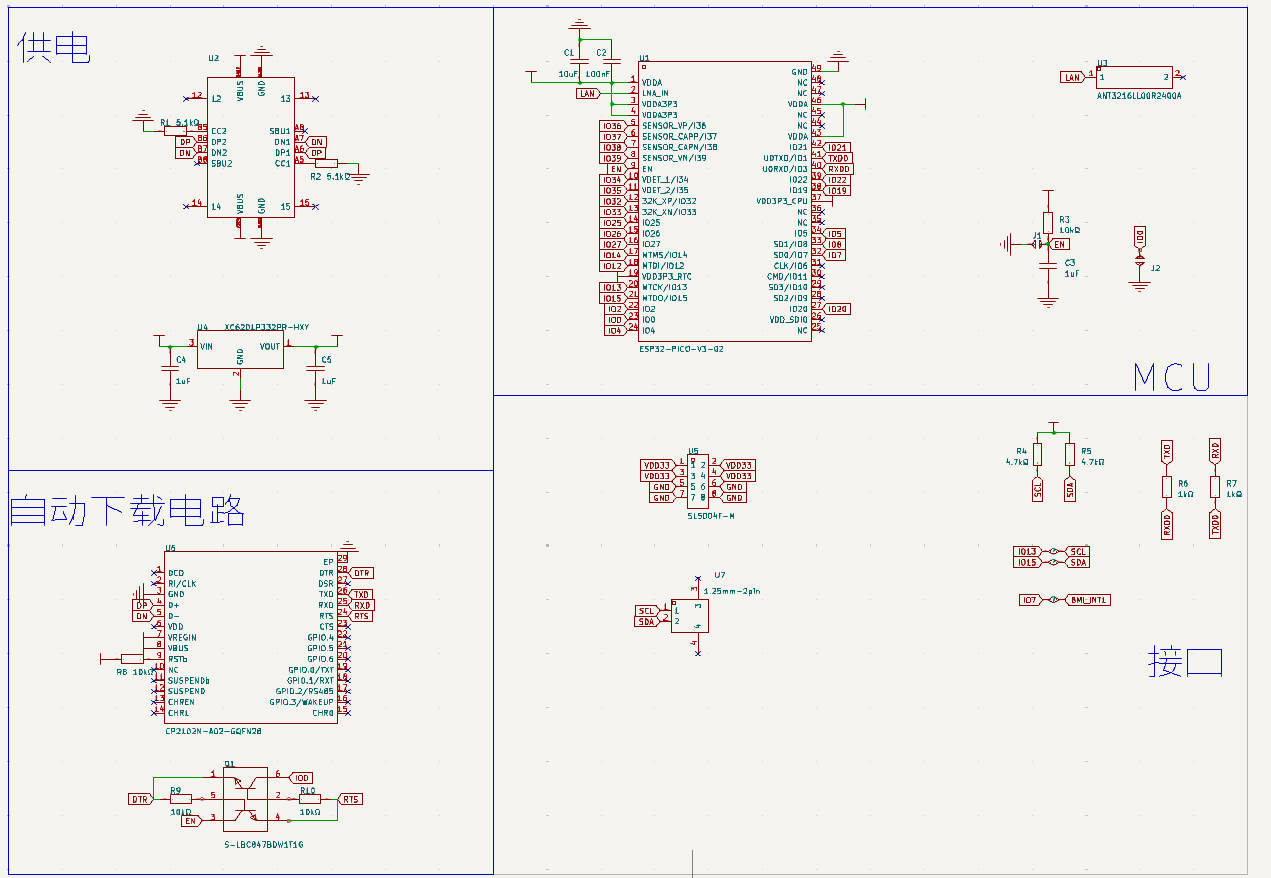The height and width of the screenshot is (878, 1271).
Task: Select the U4 XC6201P332PR-HXY regulator symbol
Action: [240, 350]
